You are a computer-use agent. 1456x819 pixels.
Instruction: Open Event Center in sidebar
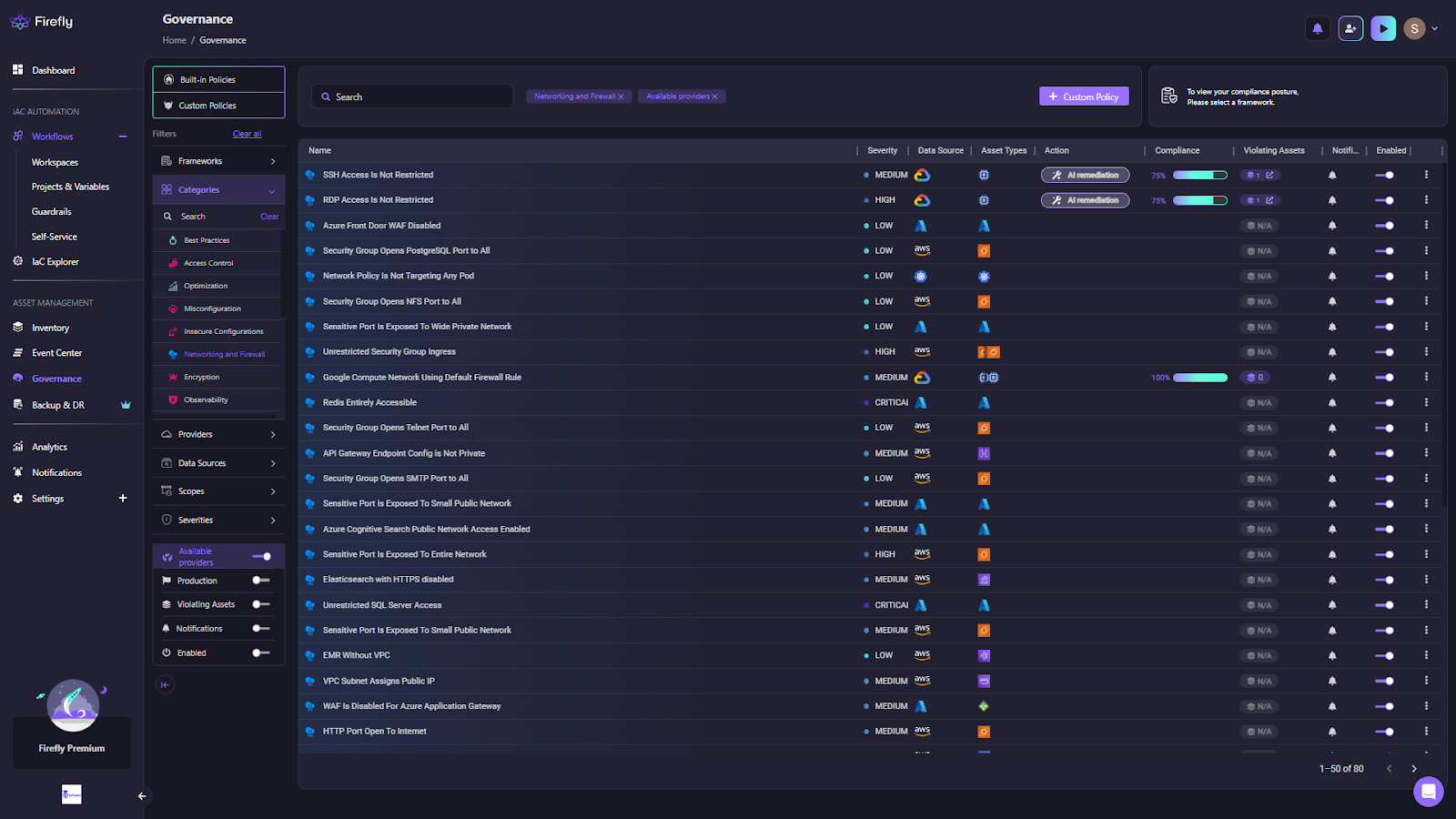pos(56,353)
